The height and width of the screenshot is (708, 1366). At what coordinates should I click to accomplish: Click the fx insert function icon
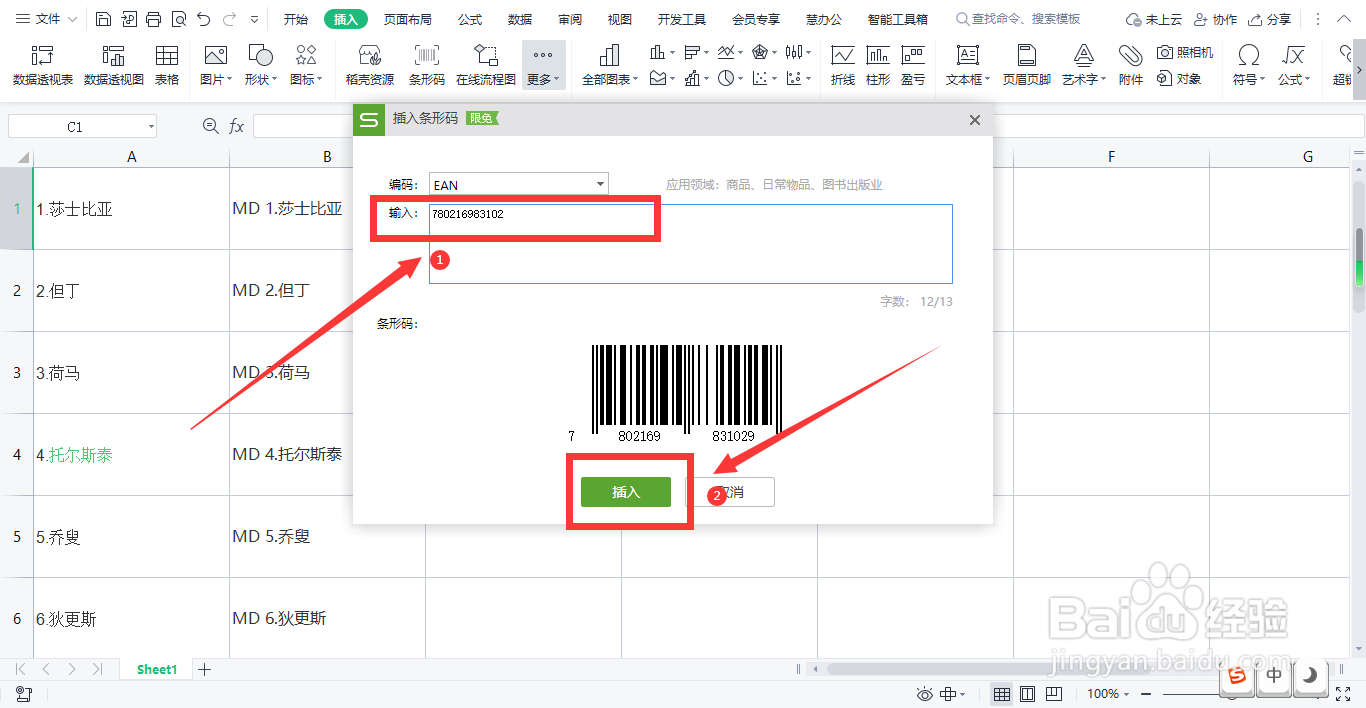(237, 126)
